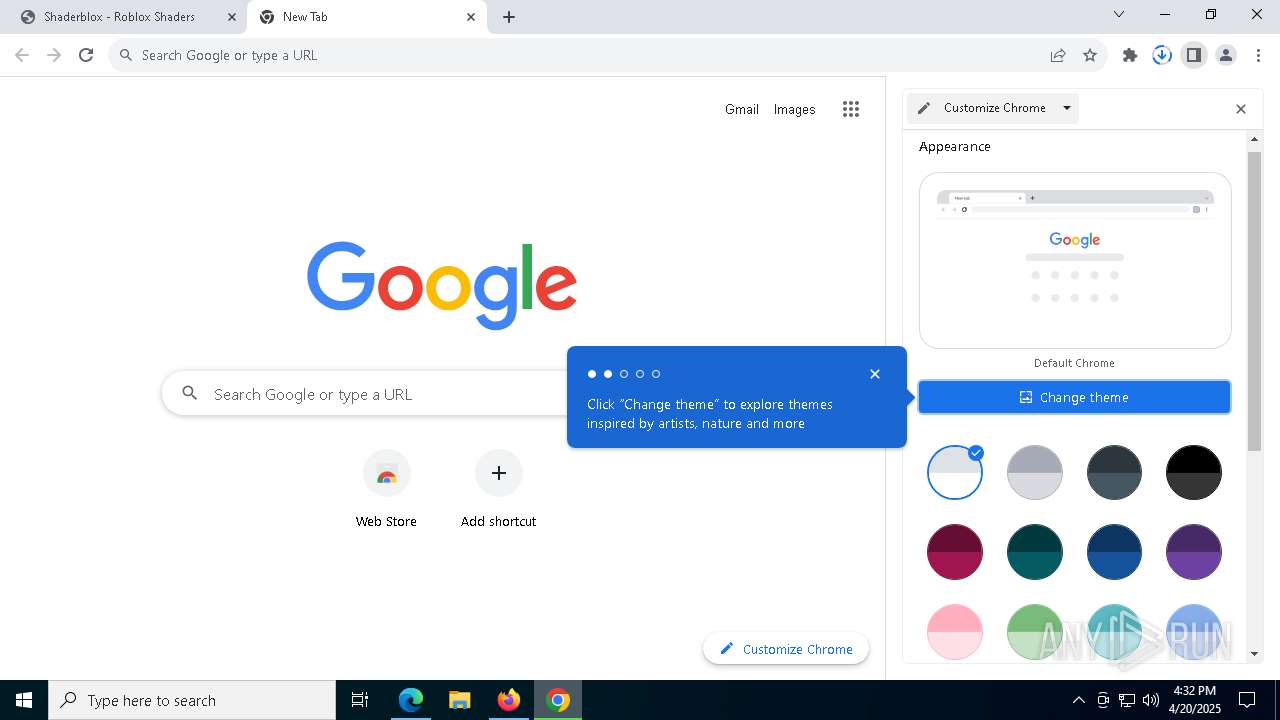1280x720 pixels.
Task: Click the Chrome taskbar icon
Action: pos(558,700)
